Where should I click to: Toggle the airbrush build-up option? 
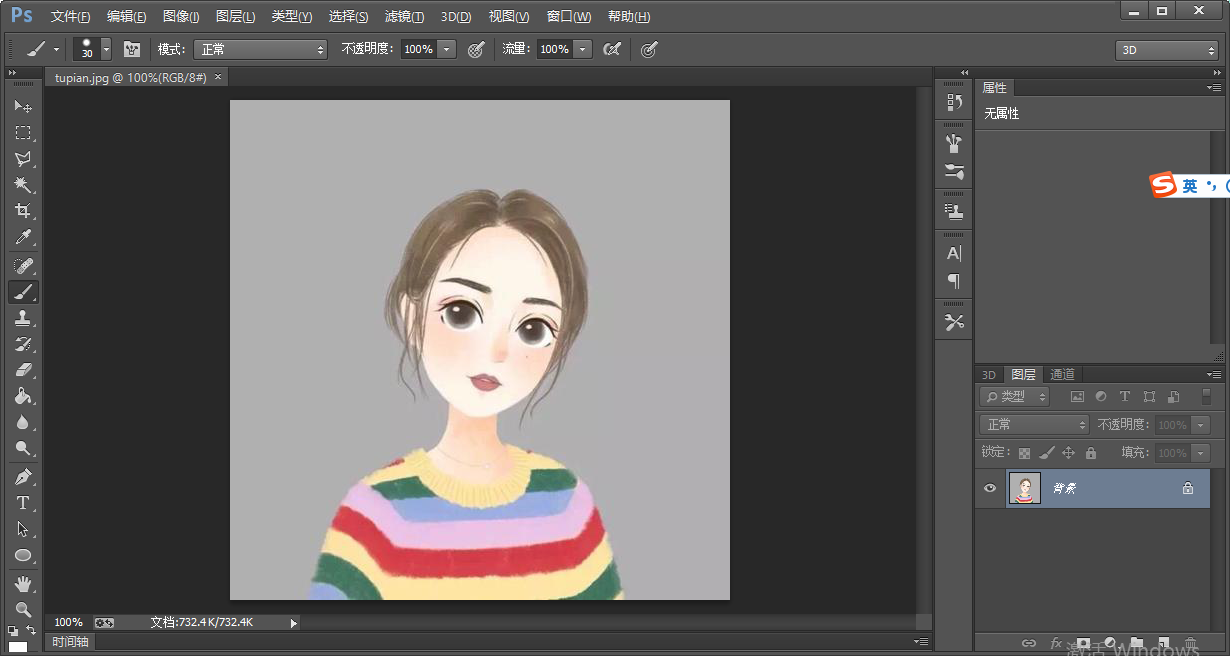(612, 49)
